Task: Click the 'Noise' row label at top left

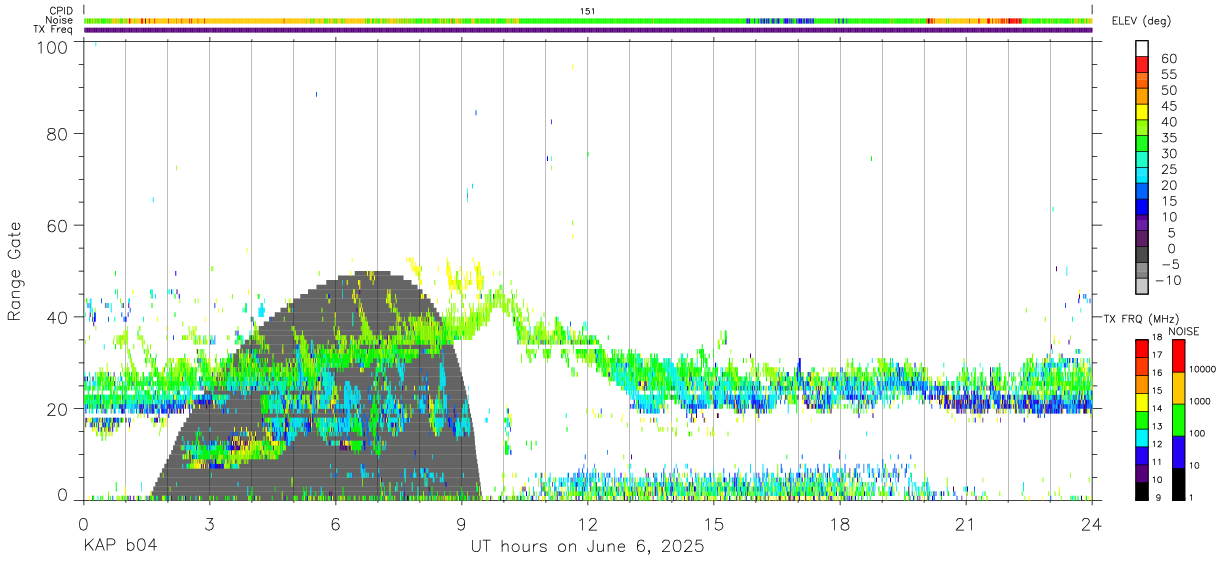Action: (59, 20)
